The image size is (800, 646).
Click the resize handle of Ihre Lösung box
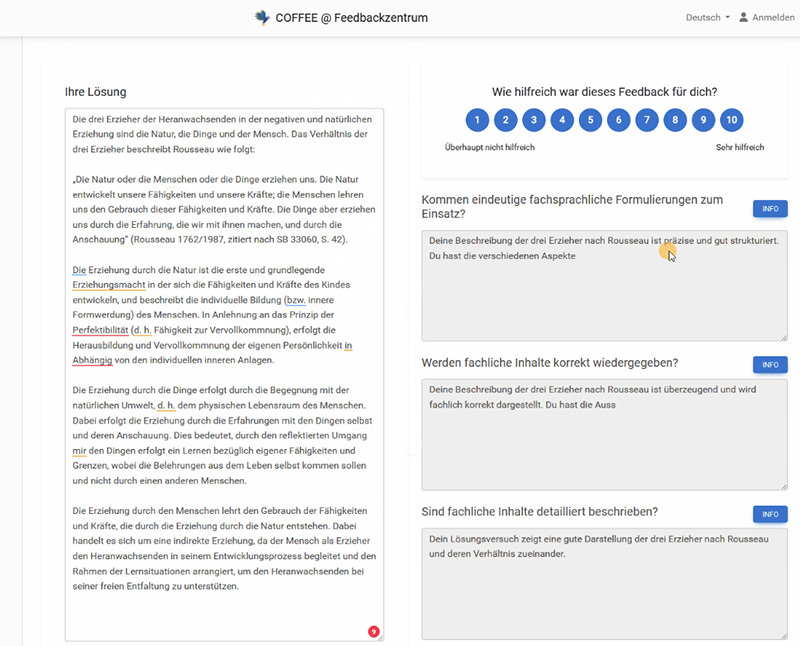tap(380, 638)
